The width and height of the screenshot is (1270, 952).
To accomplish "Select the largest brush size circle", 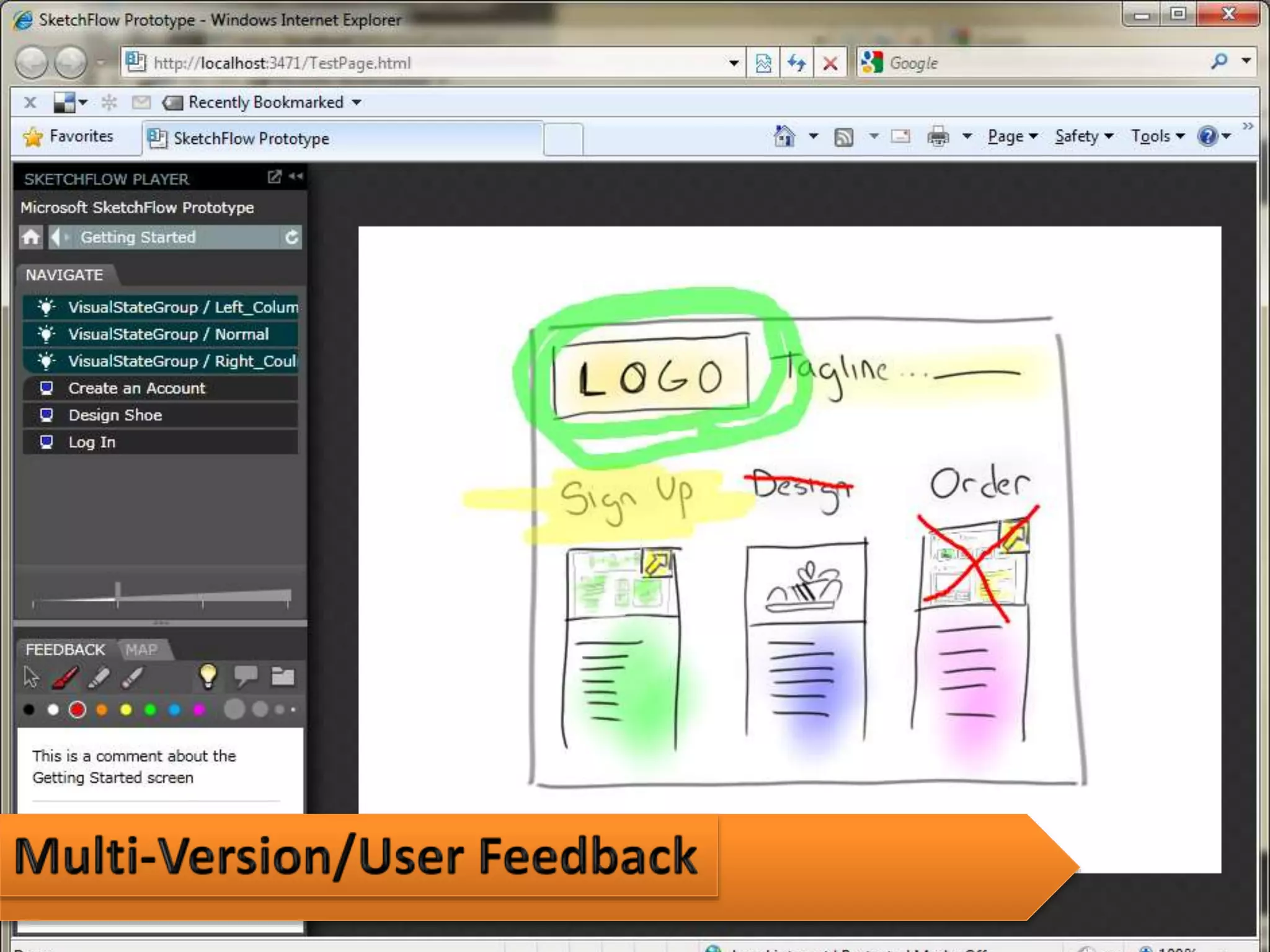I will 234,709.
